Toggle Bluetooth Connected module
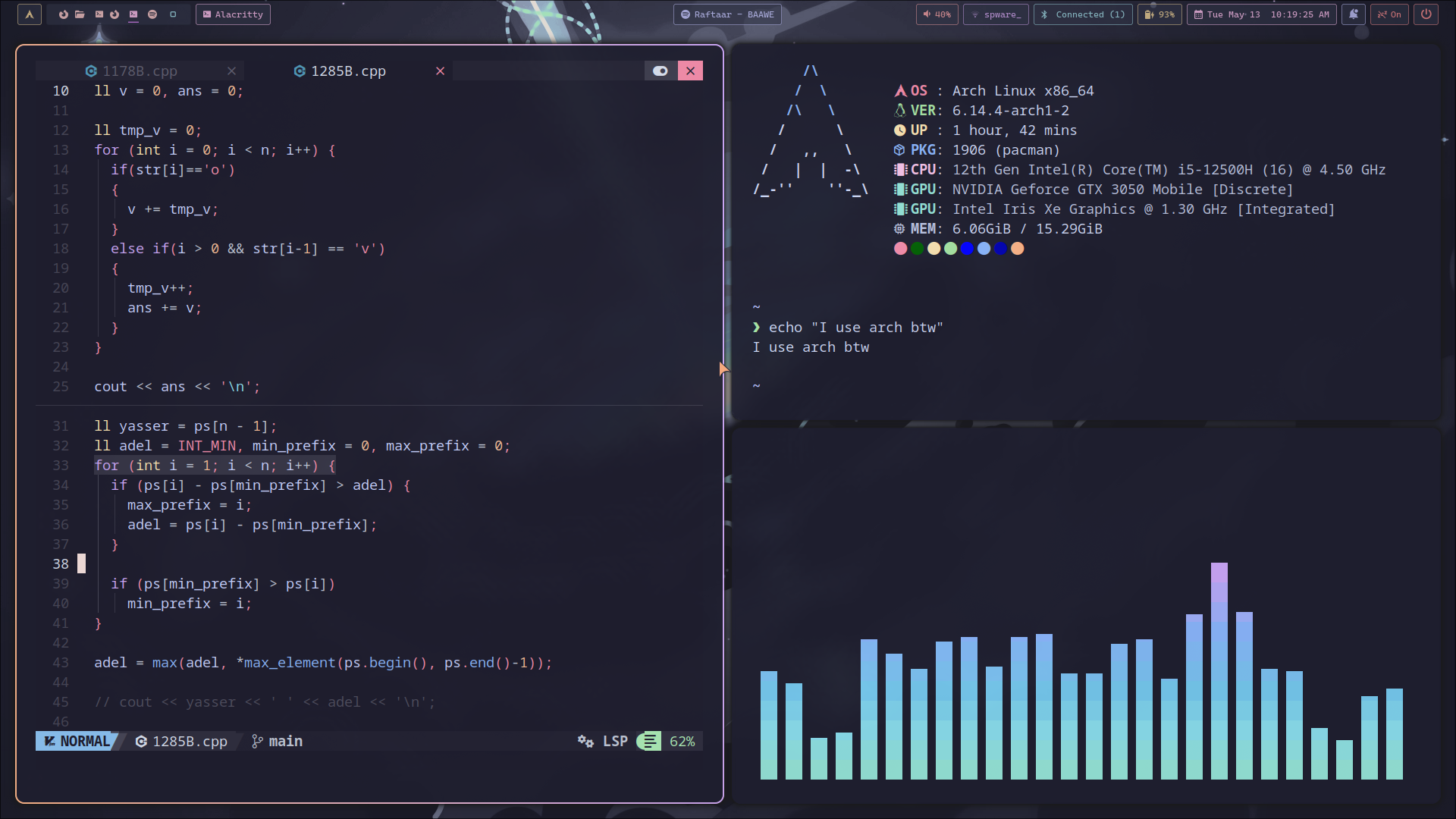The width and height of the screenshot is (1456, 819). (x=1083, y=14)
